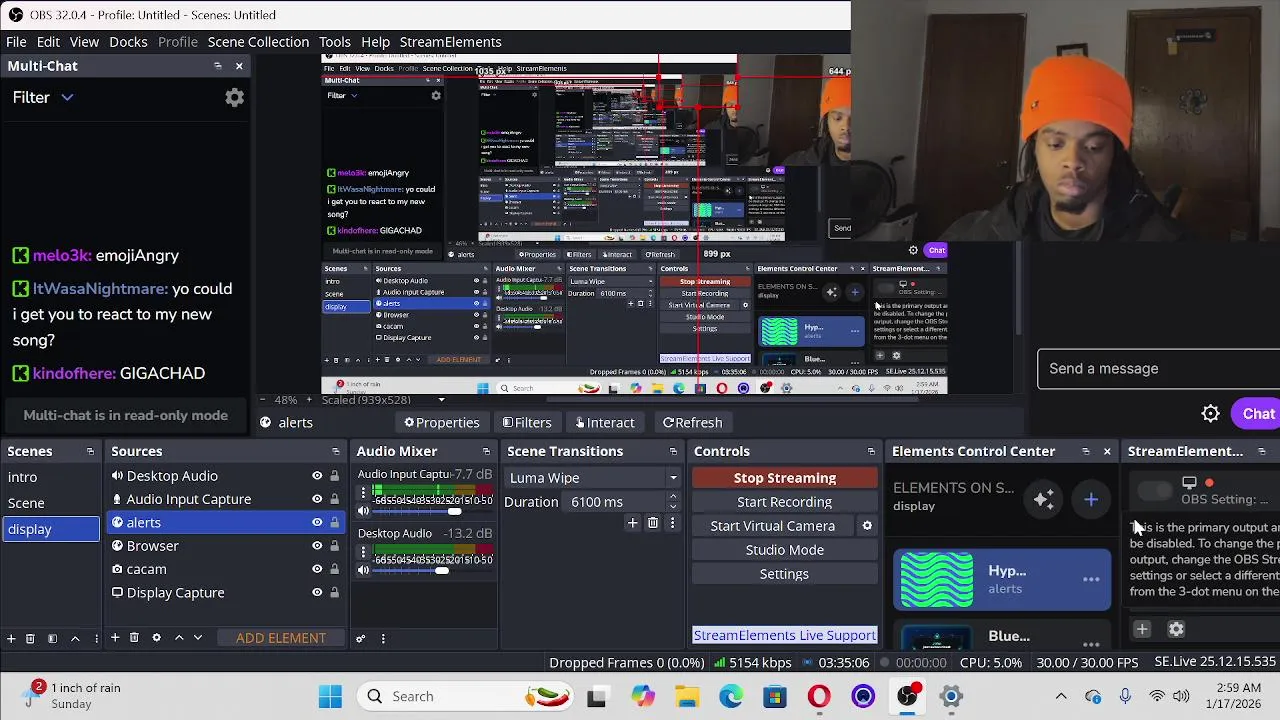
Task: Hide the Display Capture source
Action: [317, 592]
